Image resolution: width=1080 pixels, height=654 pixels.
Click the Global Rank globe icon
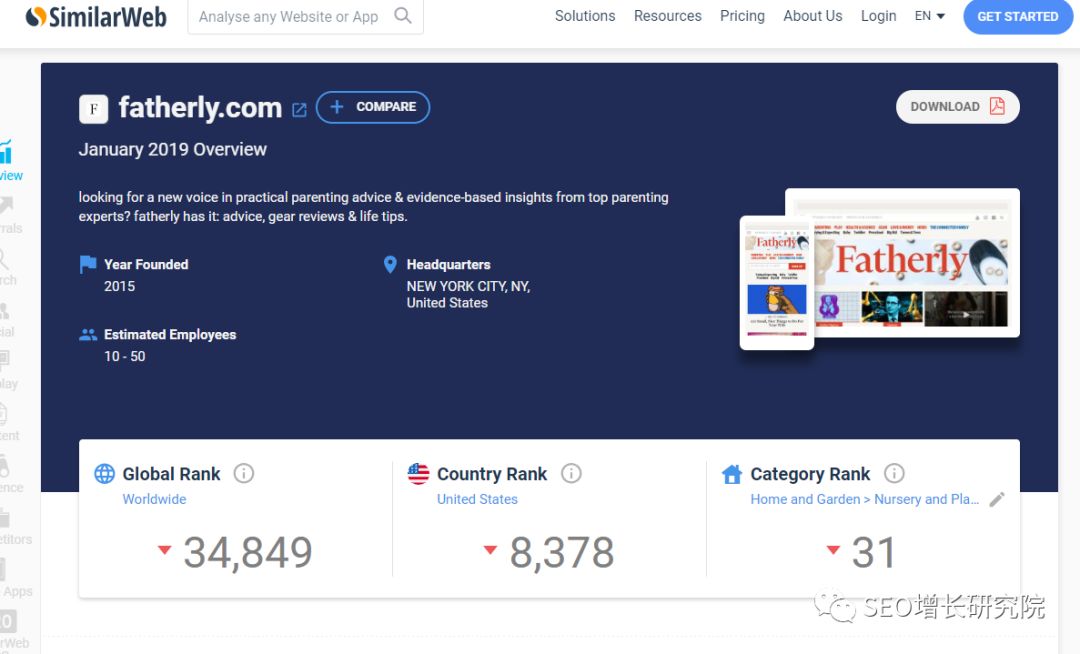104,474
